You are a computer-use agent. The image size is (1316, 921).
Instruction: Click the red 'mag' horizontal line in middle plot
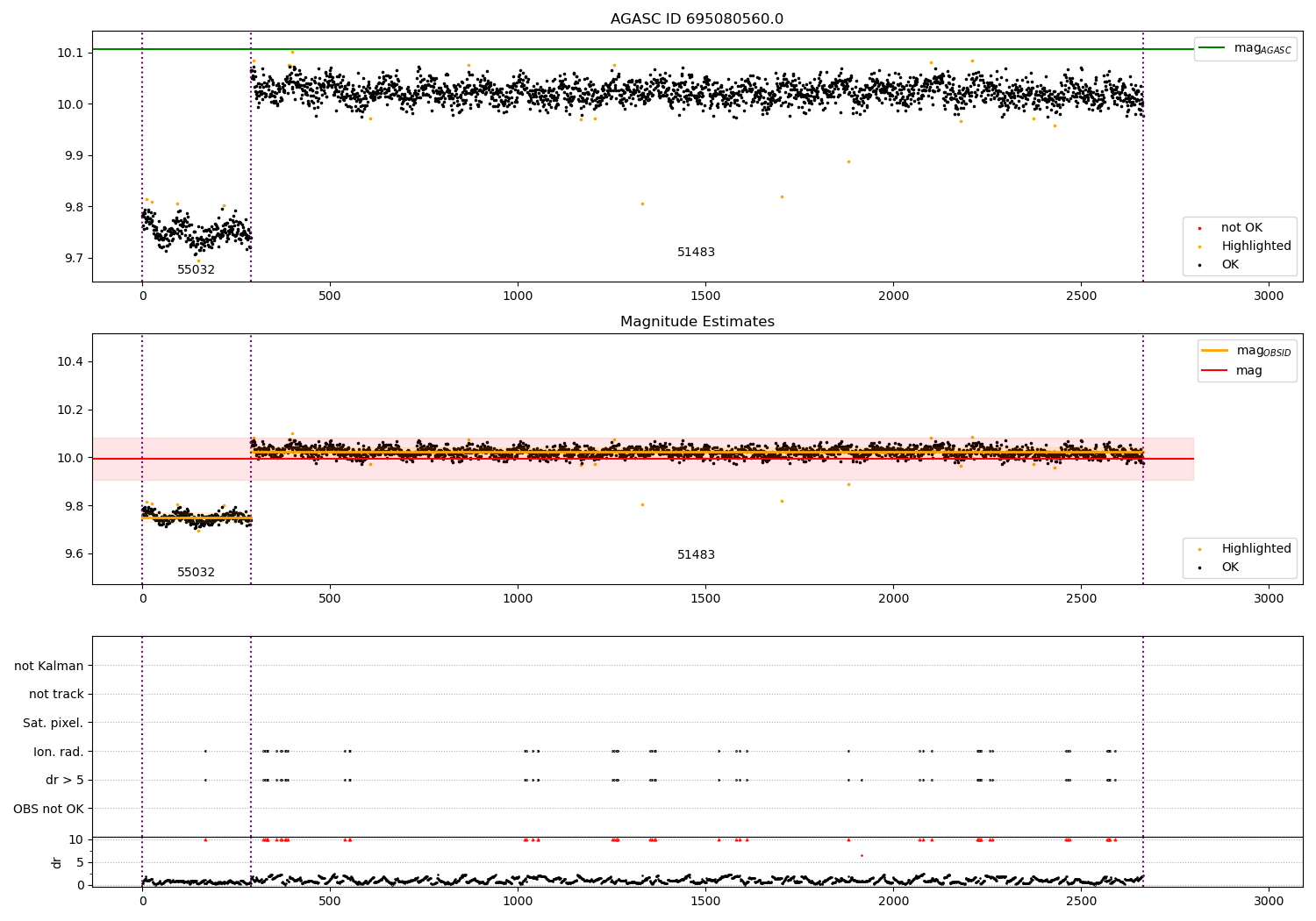(642, 459)
